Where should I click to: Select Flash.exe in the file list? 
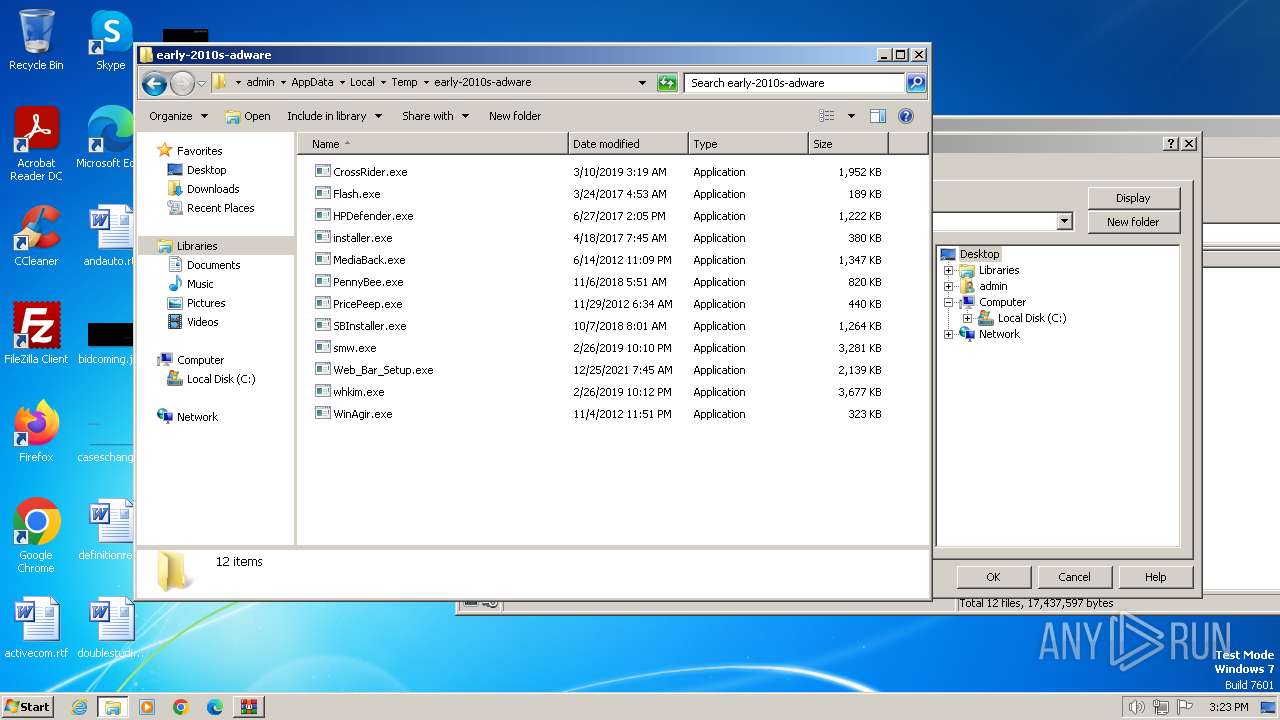tap(356, 194)
